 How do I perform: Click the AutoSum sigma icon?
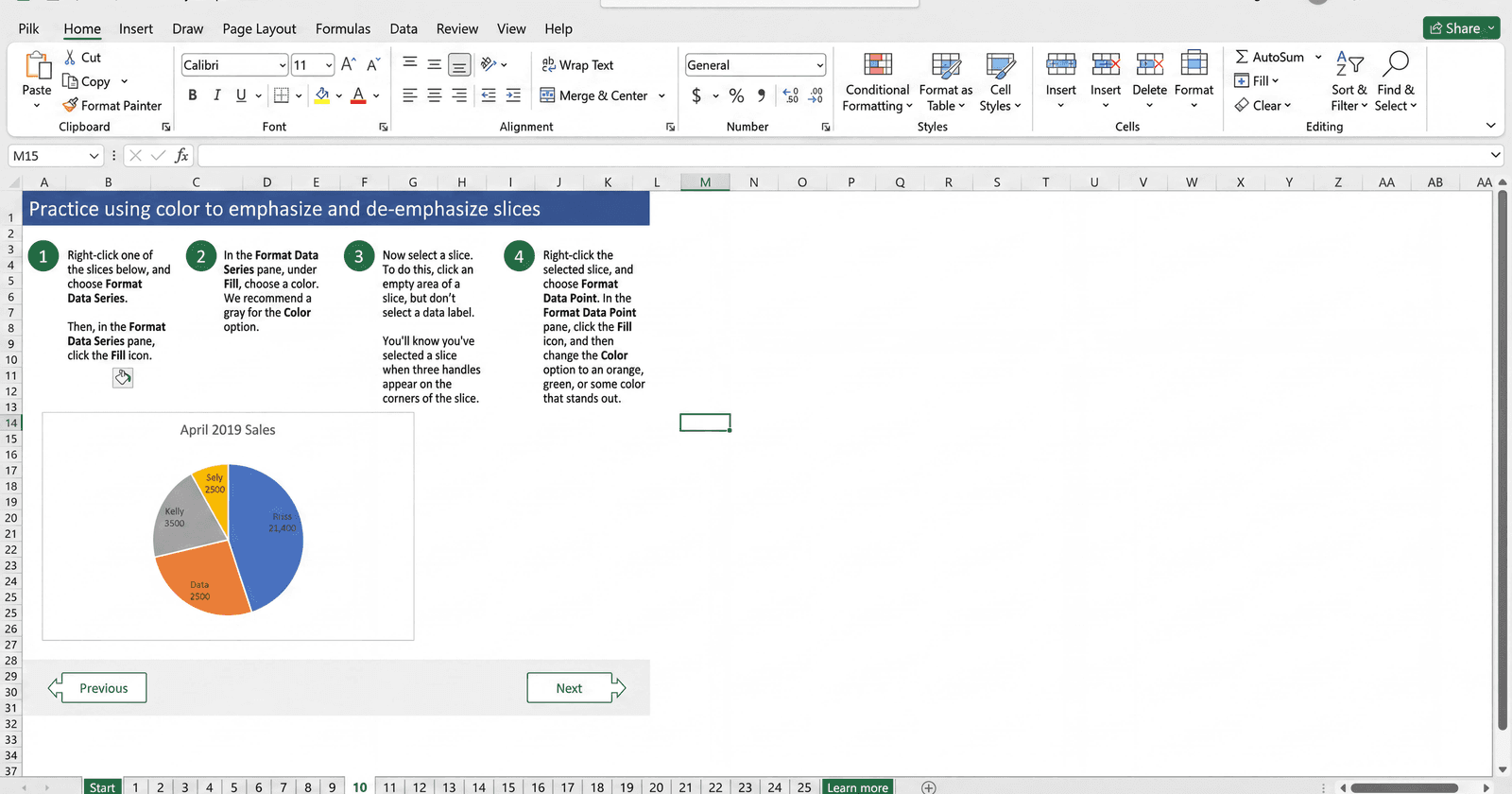[x=1242, y=57]
